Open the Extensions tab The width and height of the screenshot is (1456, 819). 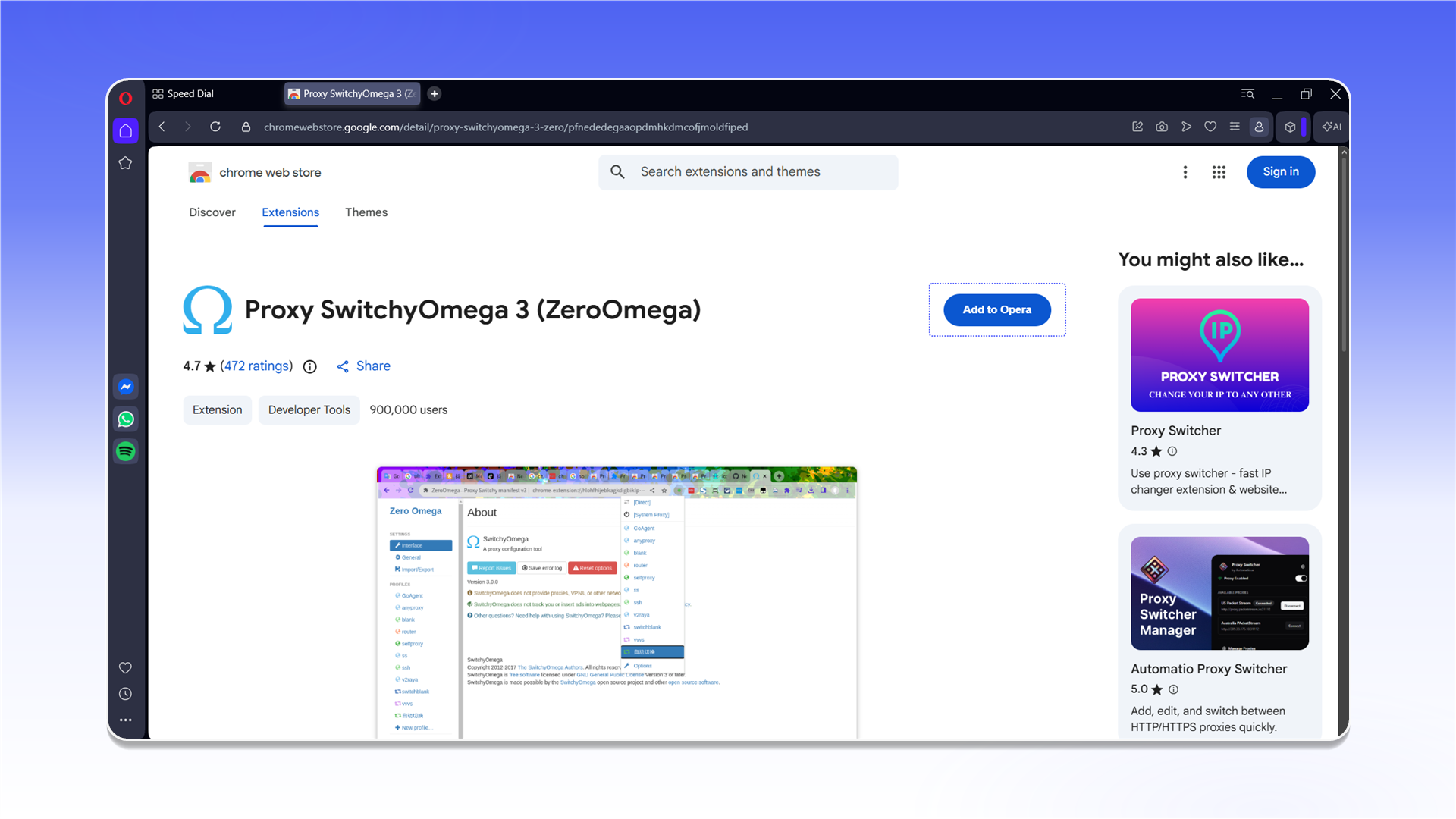point(290,212)
